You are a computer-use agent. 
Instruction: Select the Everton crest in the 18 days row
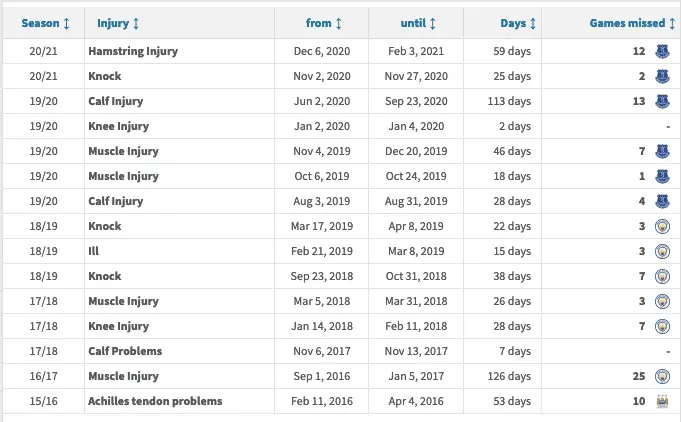661,176
